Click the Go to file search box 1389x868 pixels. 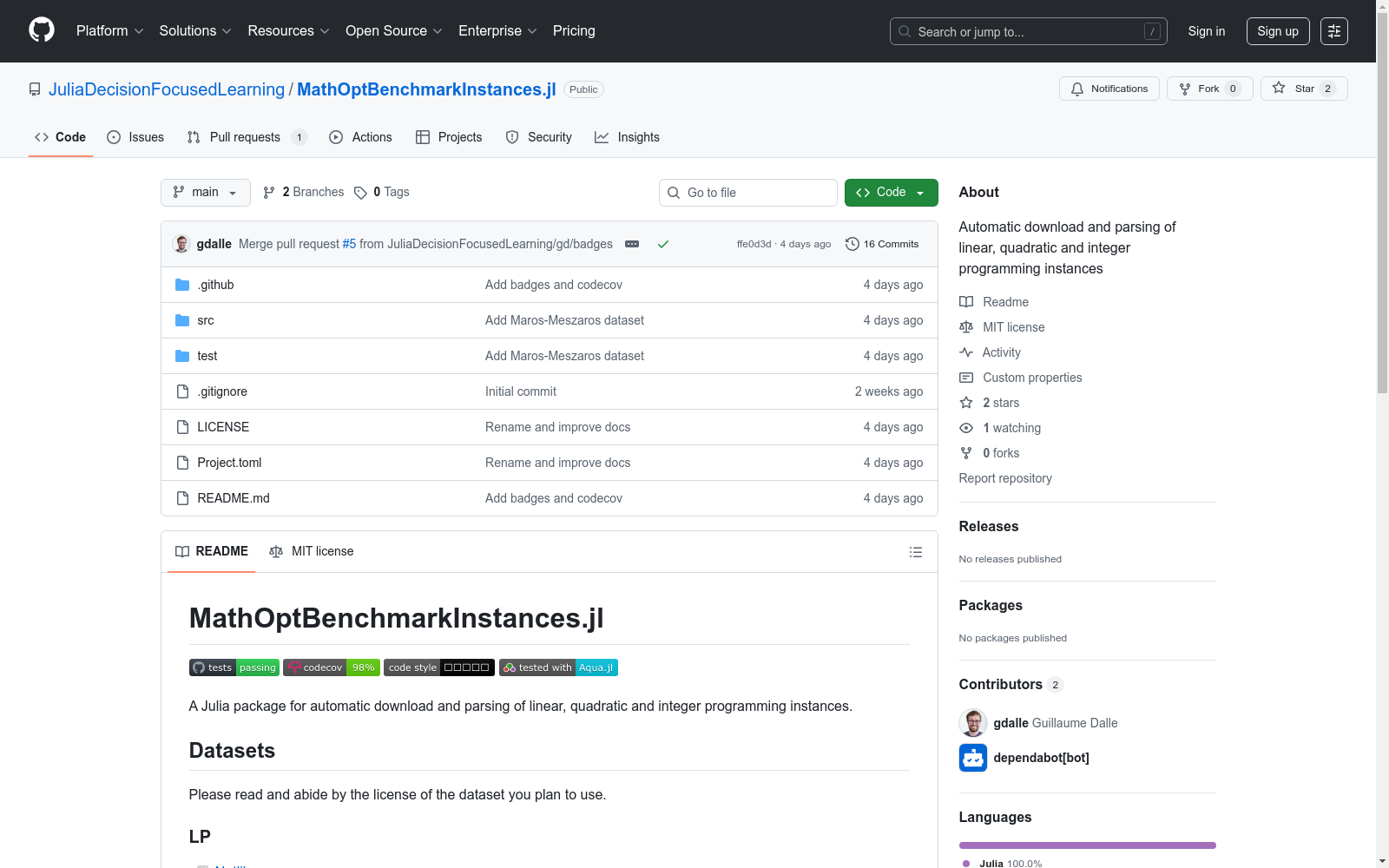748,193
